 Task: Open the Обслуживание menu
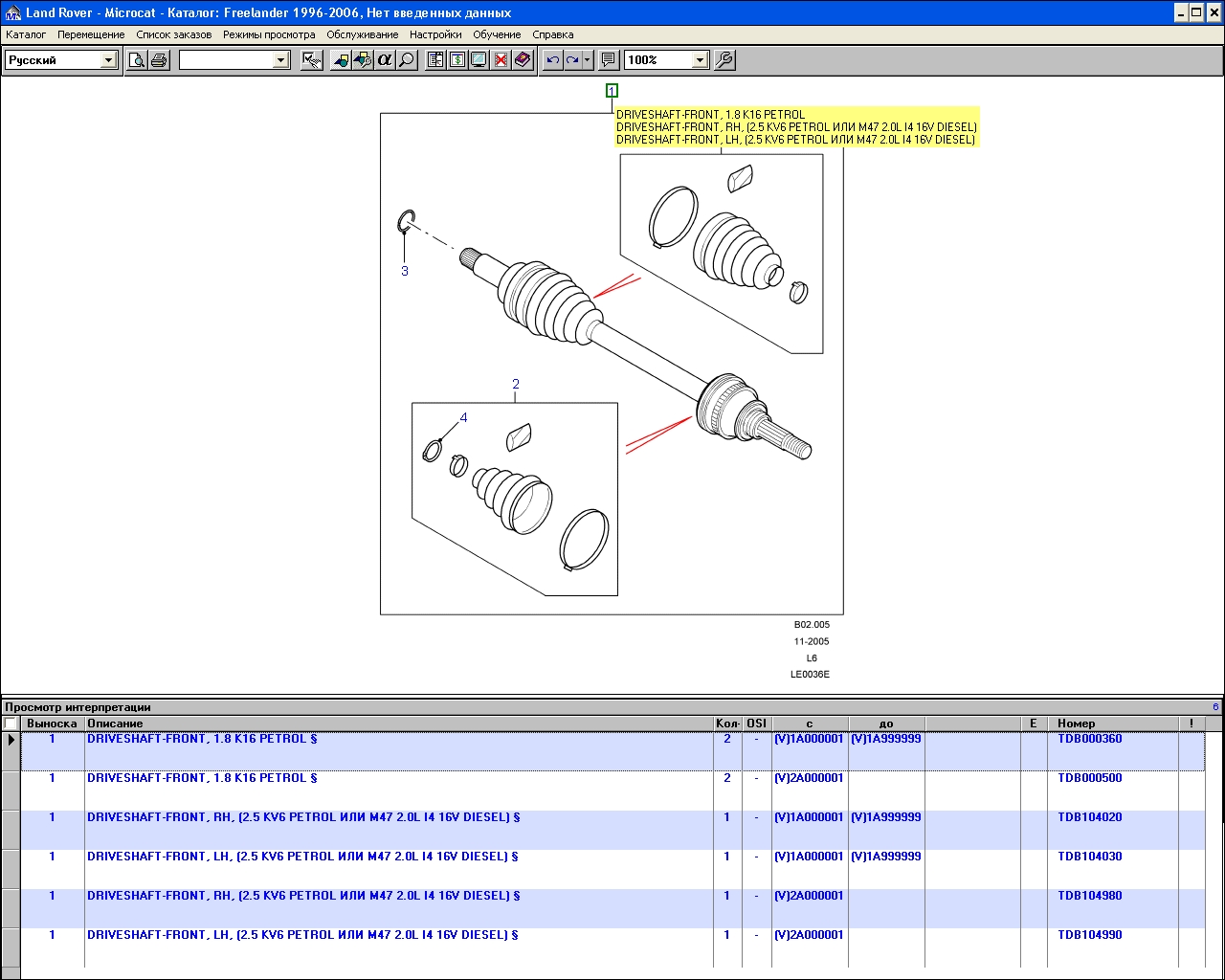click(x=362, y=34)
